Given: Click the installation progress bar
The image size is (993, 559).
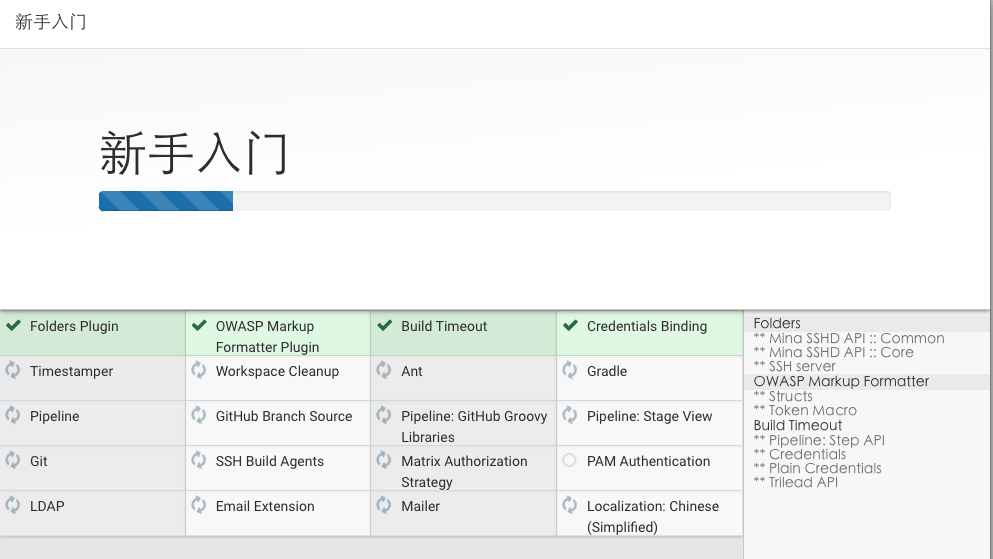Looking at the screenshot, I should 494,201.
